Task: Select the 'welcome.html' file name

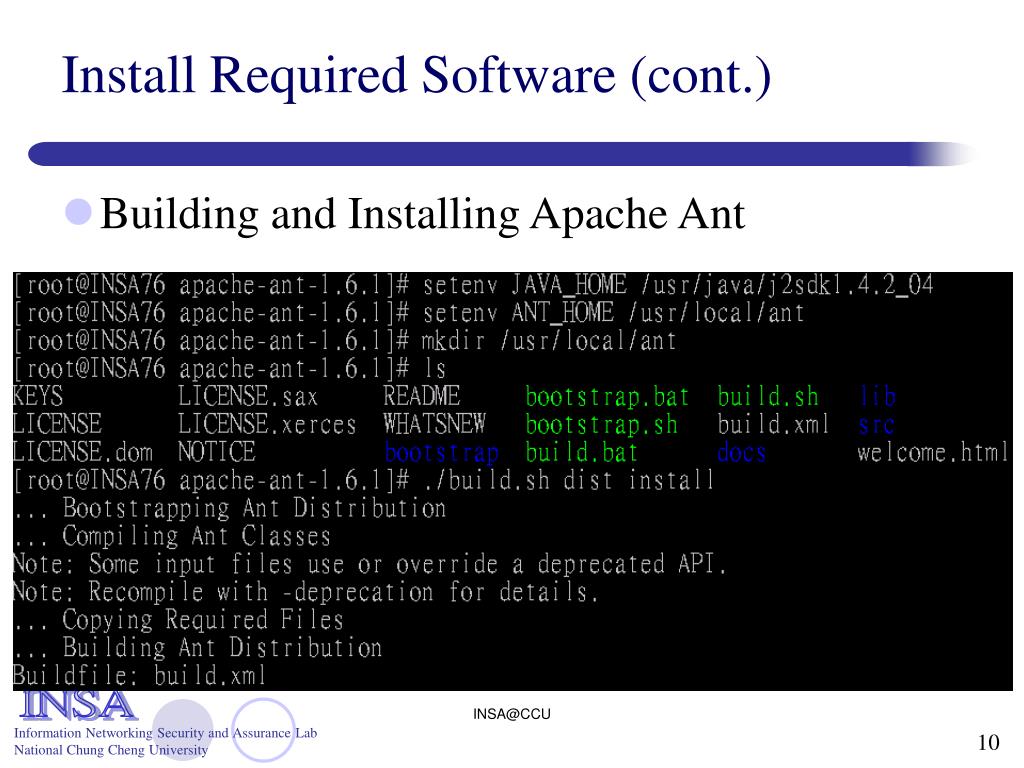Action: coord(933,453)
